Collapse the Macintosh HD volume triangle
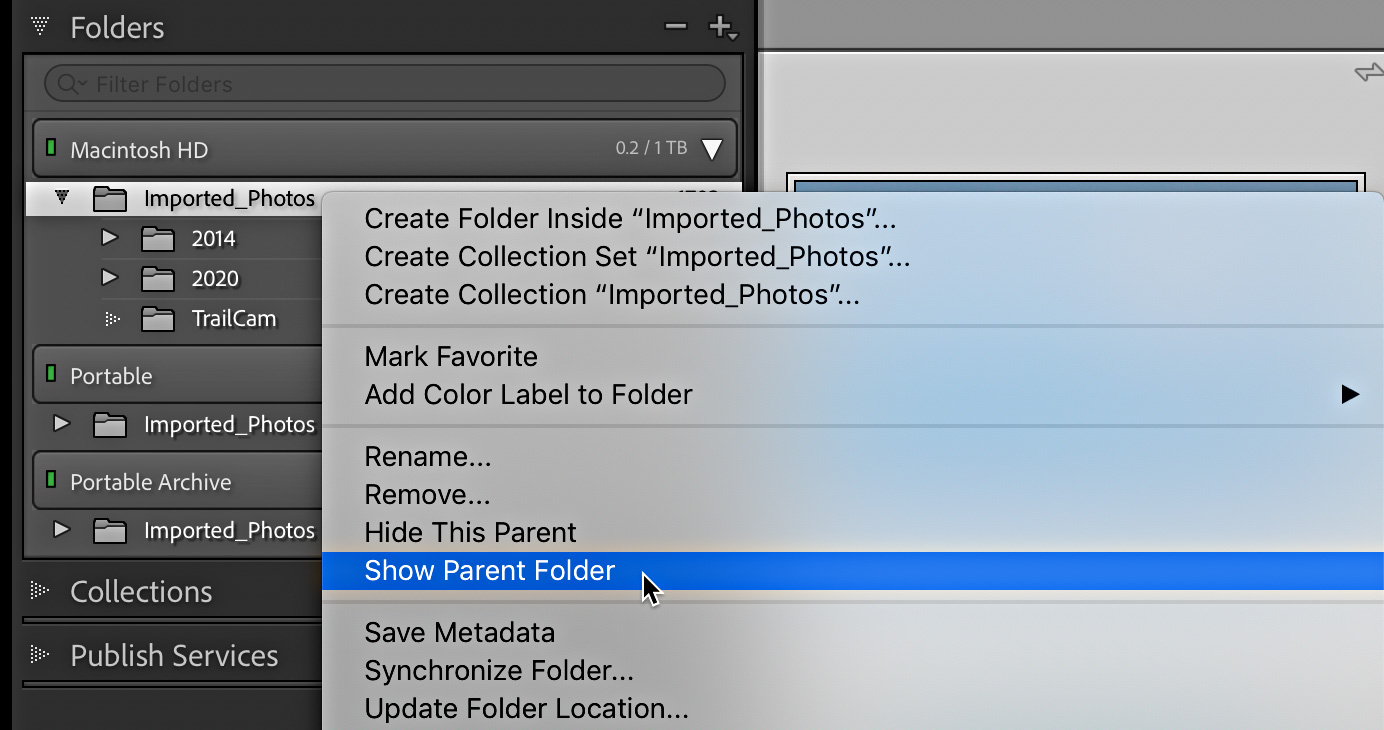Image resolution: width=1384 pixels, height=730 pixels. pos(711,150)
